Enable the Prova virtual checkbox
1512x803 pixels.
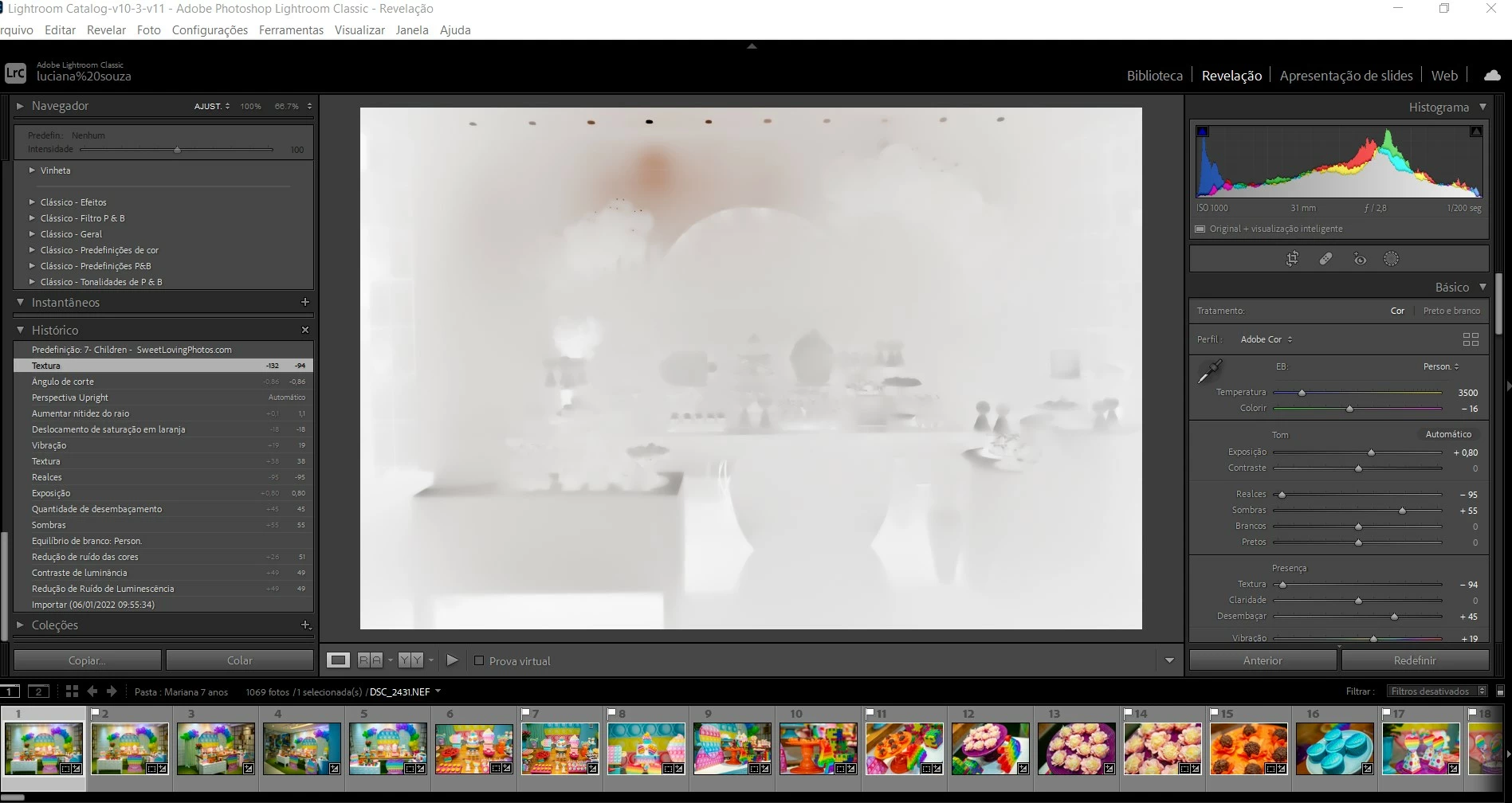tap(479, 660)
